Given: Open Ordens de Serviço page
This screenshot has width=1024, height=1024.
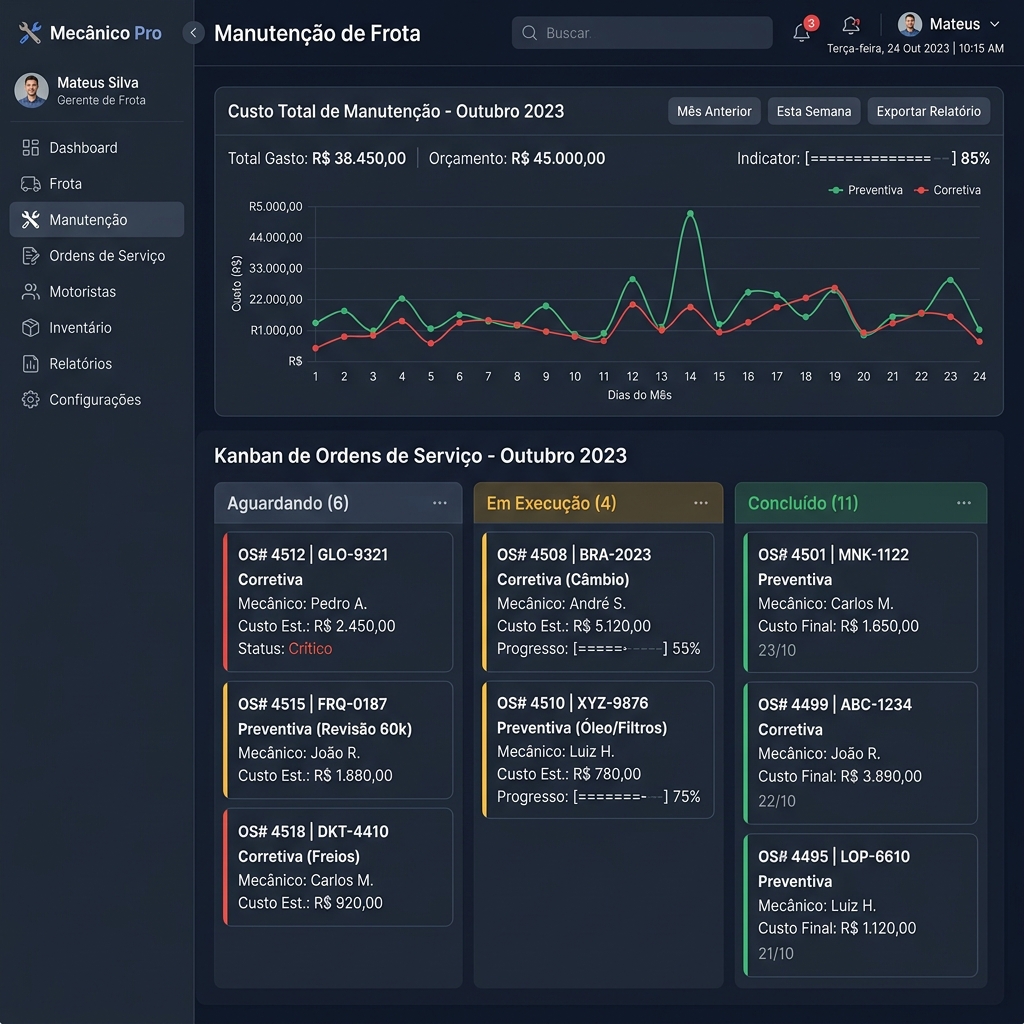Looking at the screenshot, I should (97, 256).
